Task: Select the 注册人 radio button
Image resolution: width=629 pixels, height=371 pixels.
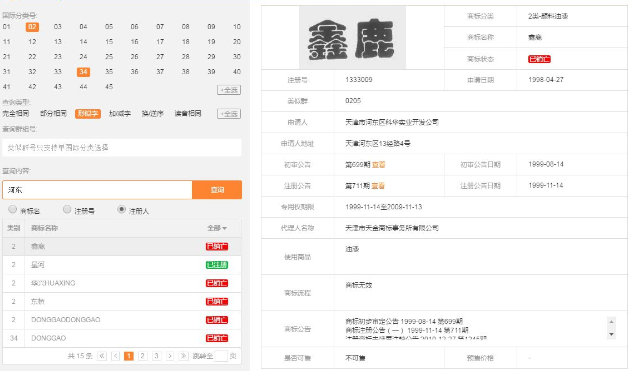Action: click(x=122, y=209)
